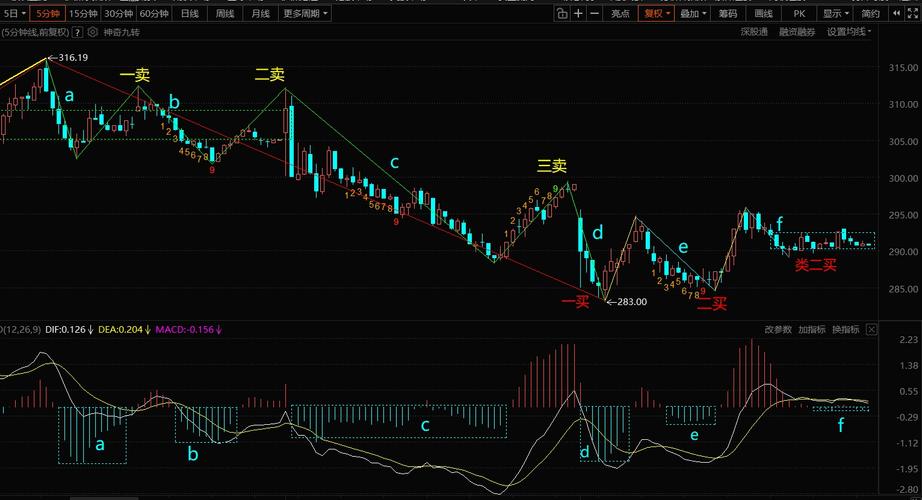Toggle 简约 simple mode
Screen dimensions: 922x500
pyautogui.click(x=870, y=14)
